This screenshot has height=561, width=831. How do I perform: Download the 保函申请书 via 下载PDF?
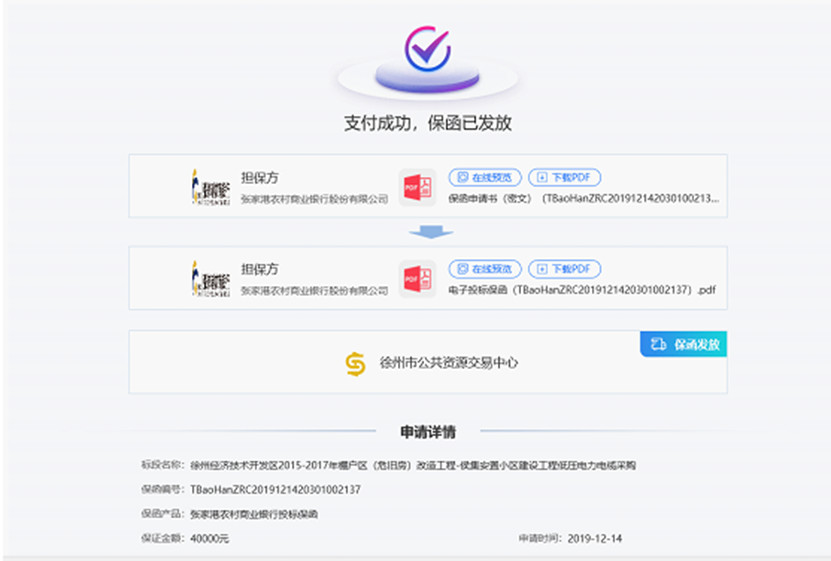[x=564, y=177]
